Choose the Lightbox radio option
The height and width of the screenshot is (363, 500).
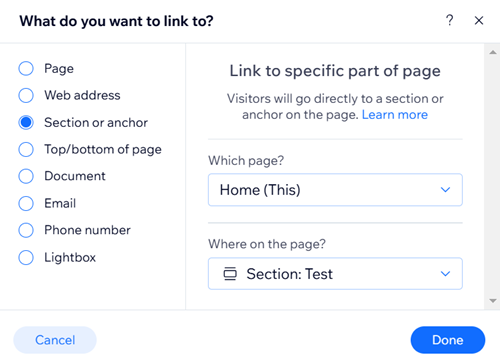(x=26, y=257)
